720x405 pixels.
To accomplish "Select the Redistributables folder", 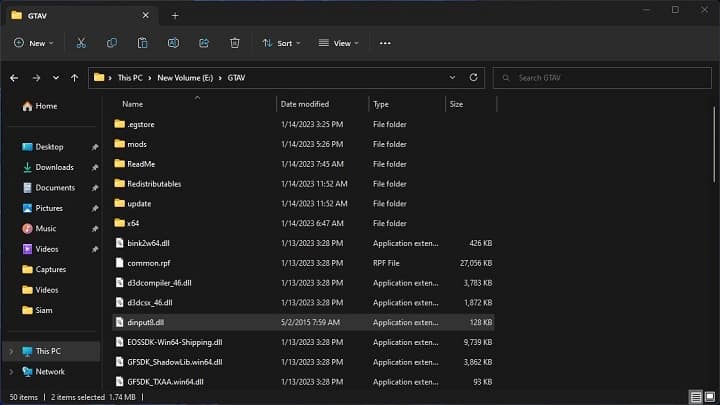I will 304,184.
